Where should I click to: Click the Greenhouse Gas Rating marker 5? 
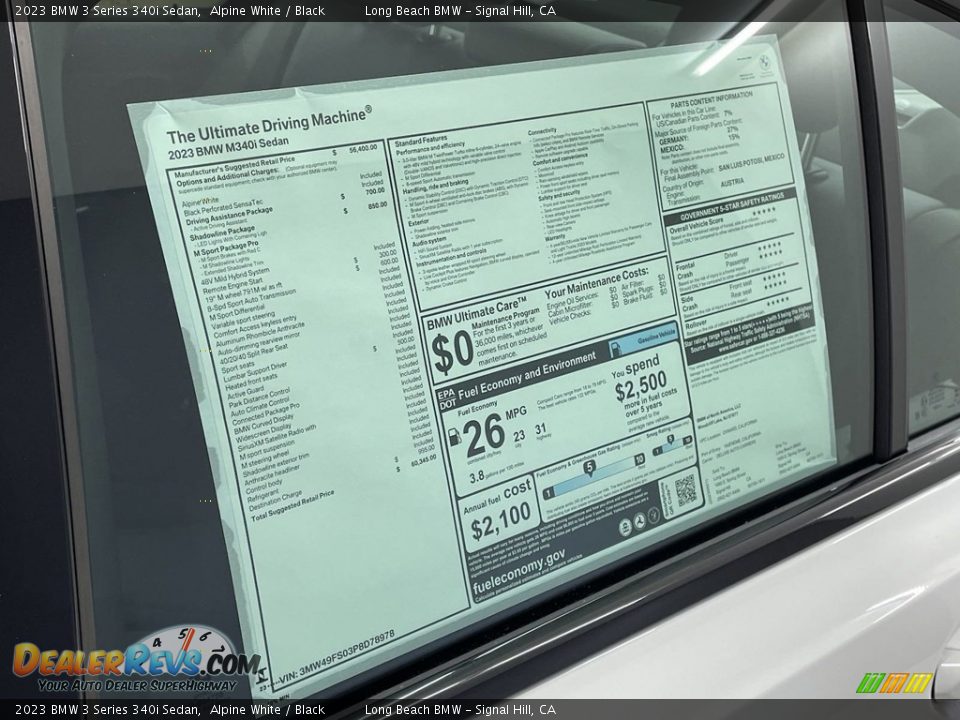(x=589, y=468)
